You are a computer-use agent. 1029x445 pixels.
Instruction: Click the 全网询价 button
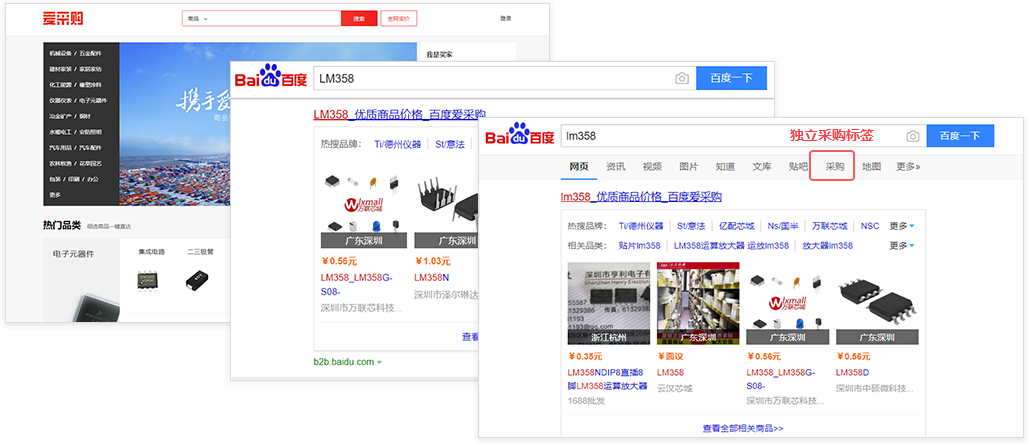pos(400,18)
